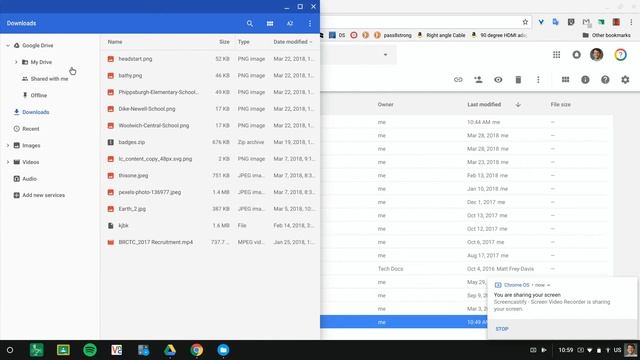This screenshot has width=640, height=360.
Task: Open Spotify from the shelf
Action: click(90, 350)
